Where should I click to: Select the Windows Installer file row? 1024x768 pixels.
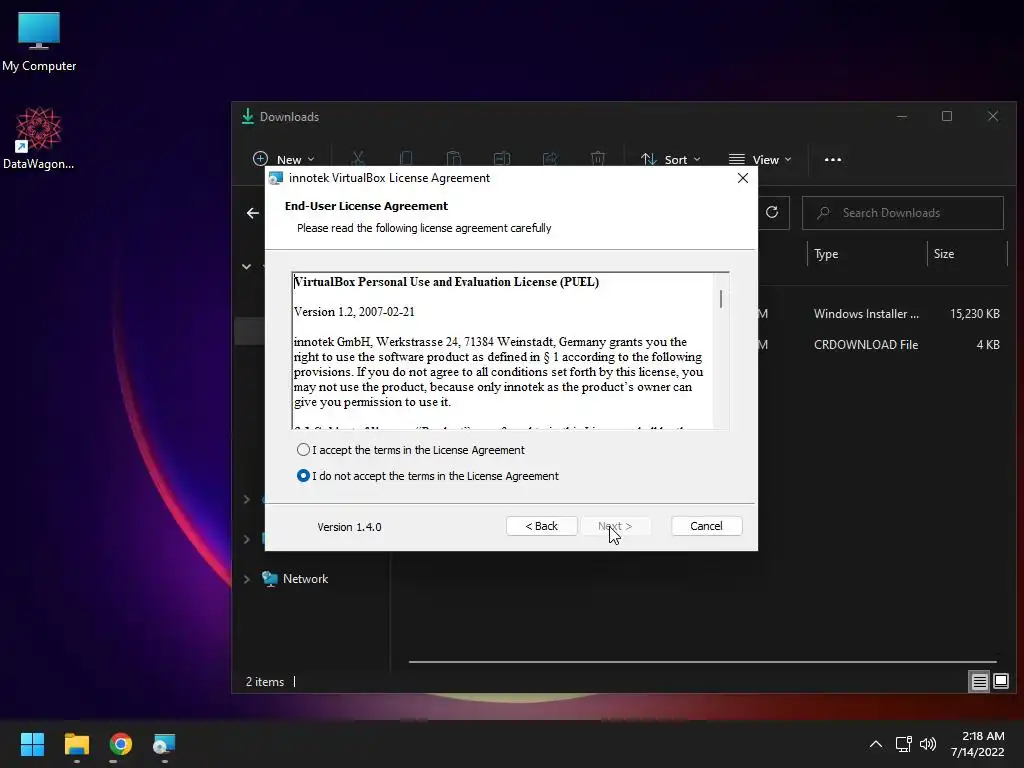click(882, 314)
